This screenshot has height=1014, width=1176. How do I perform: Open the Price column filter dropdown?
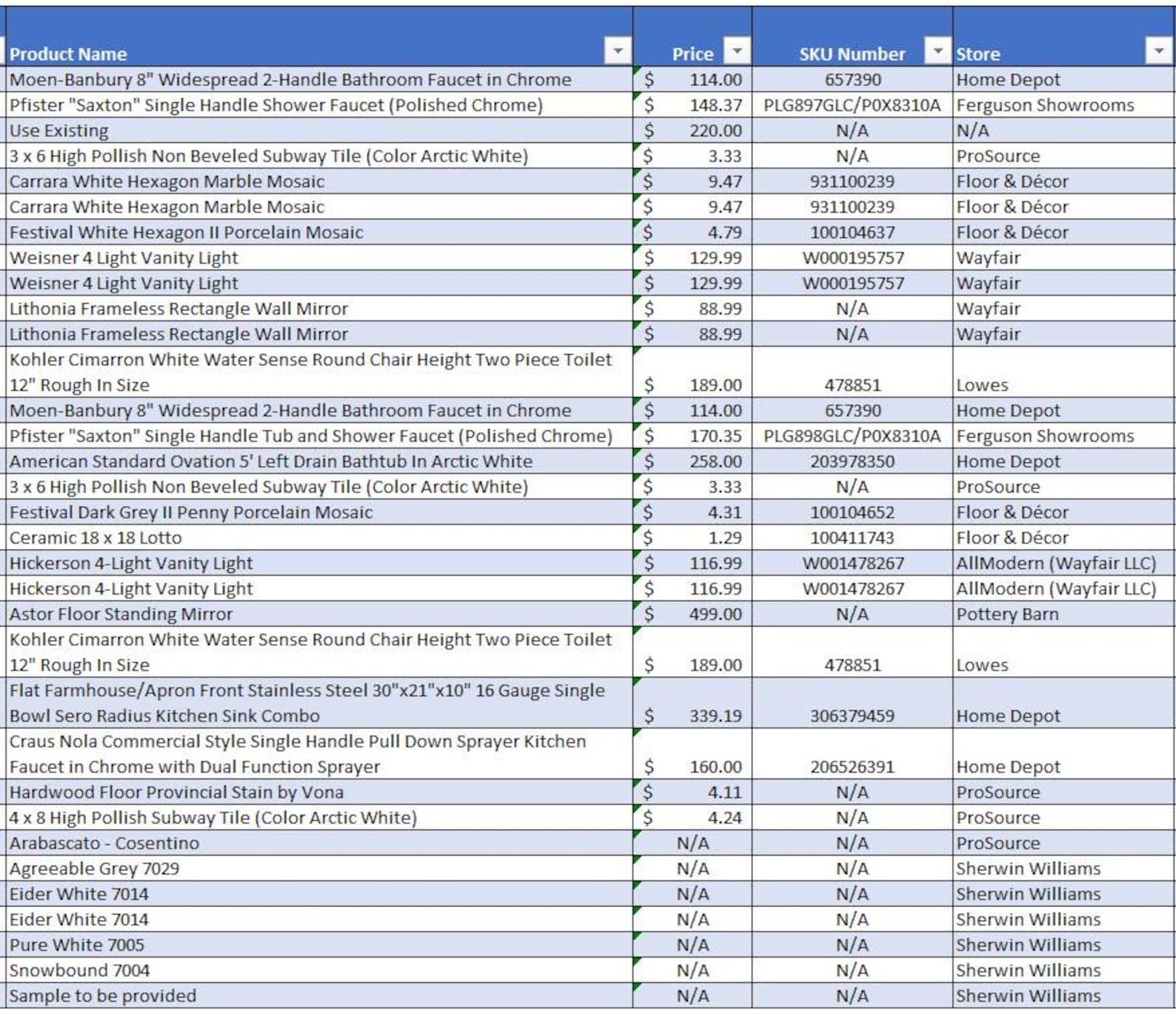[x=737, y=51]
